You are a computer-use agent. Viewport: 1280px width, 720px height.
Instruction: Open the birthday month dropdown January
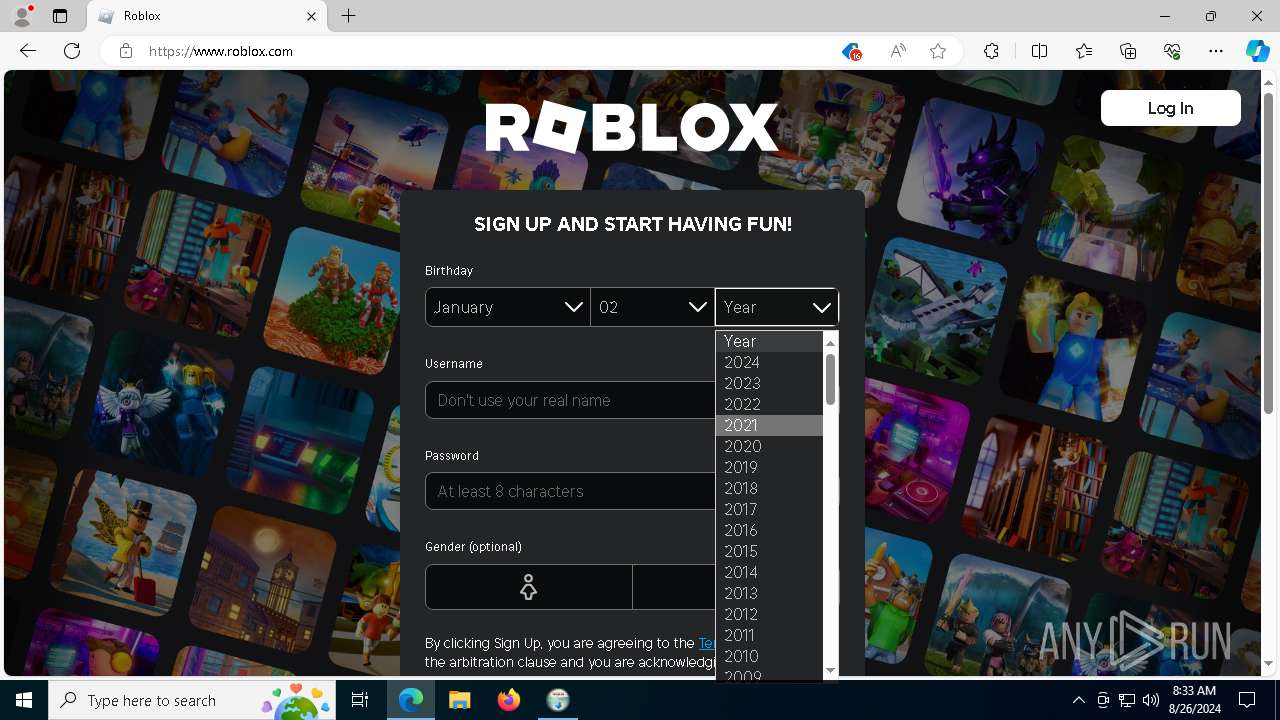click(508, 307)
